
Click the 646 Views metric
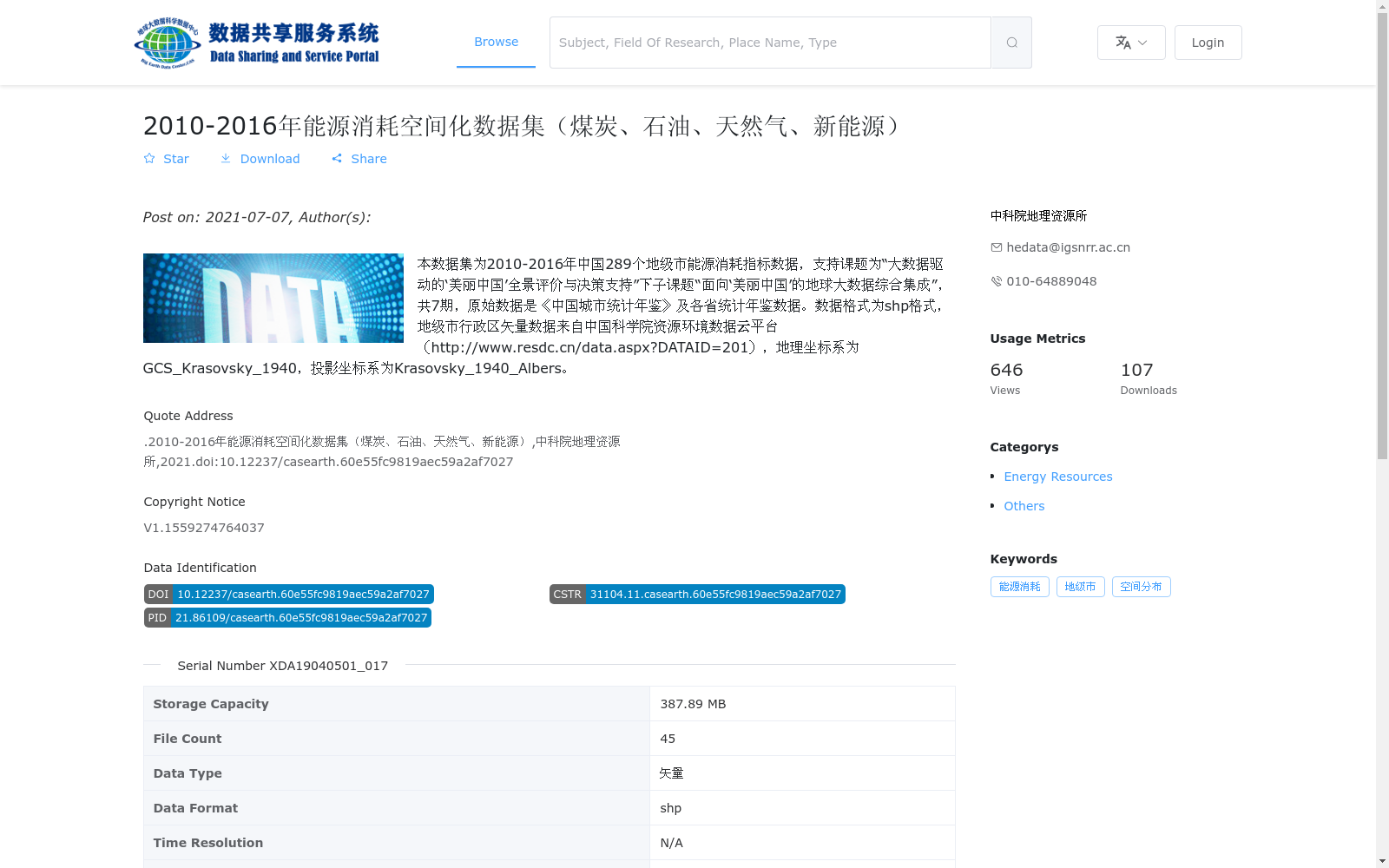(1006, 378)
